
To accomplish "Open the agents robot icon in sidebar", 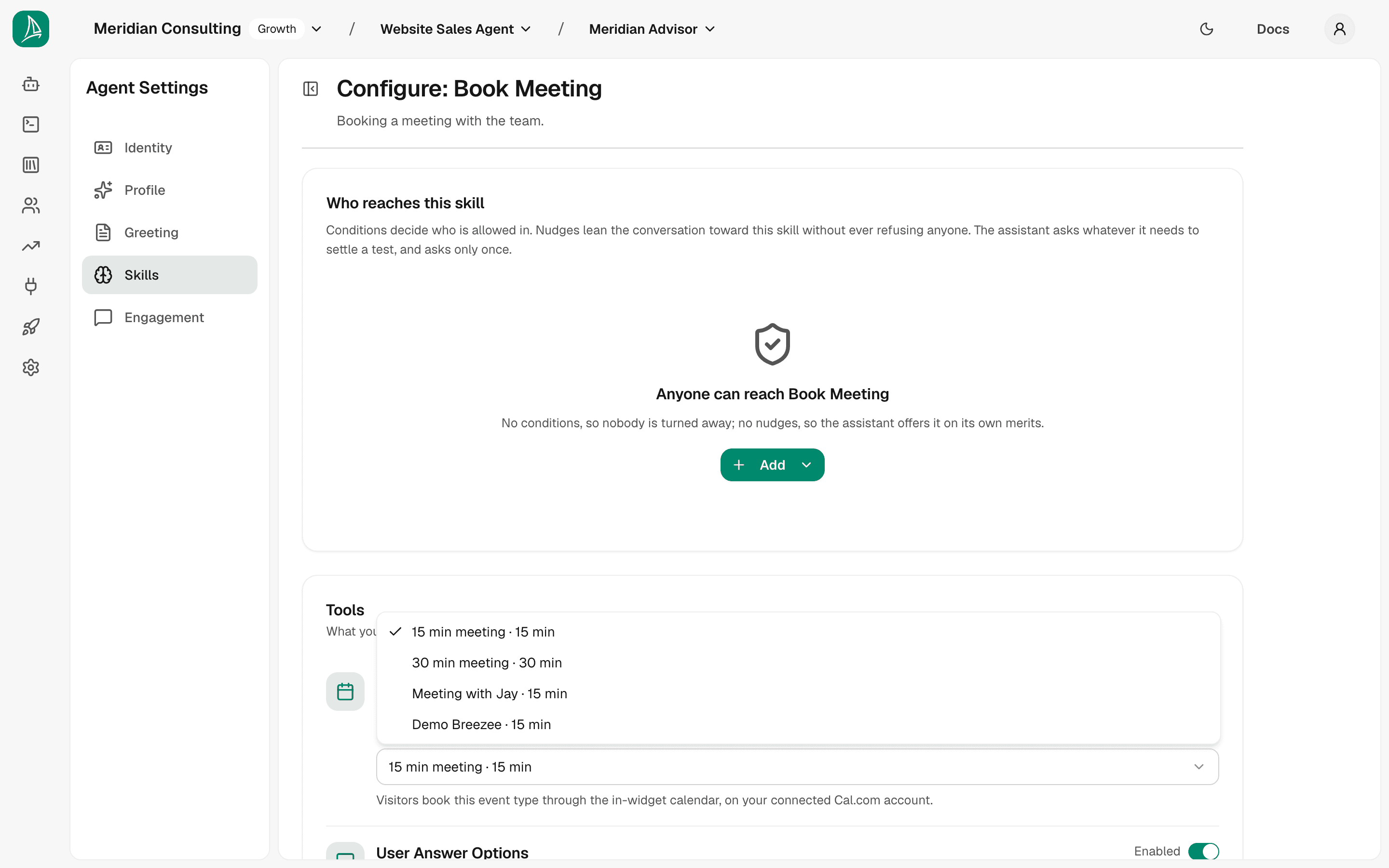I will pos(31,84).
